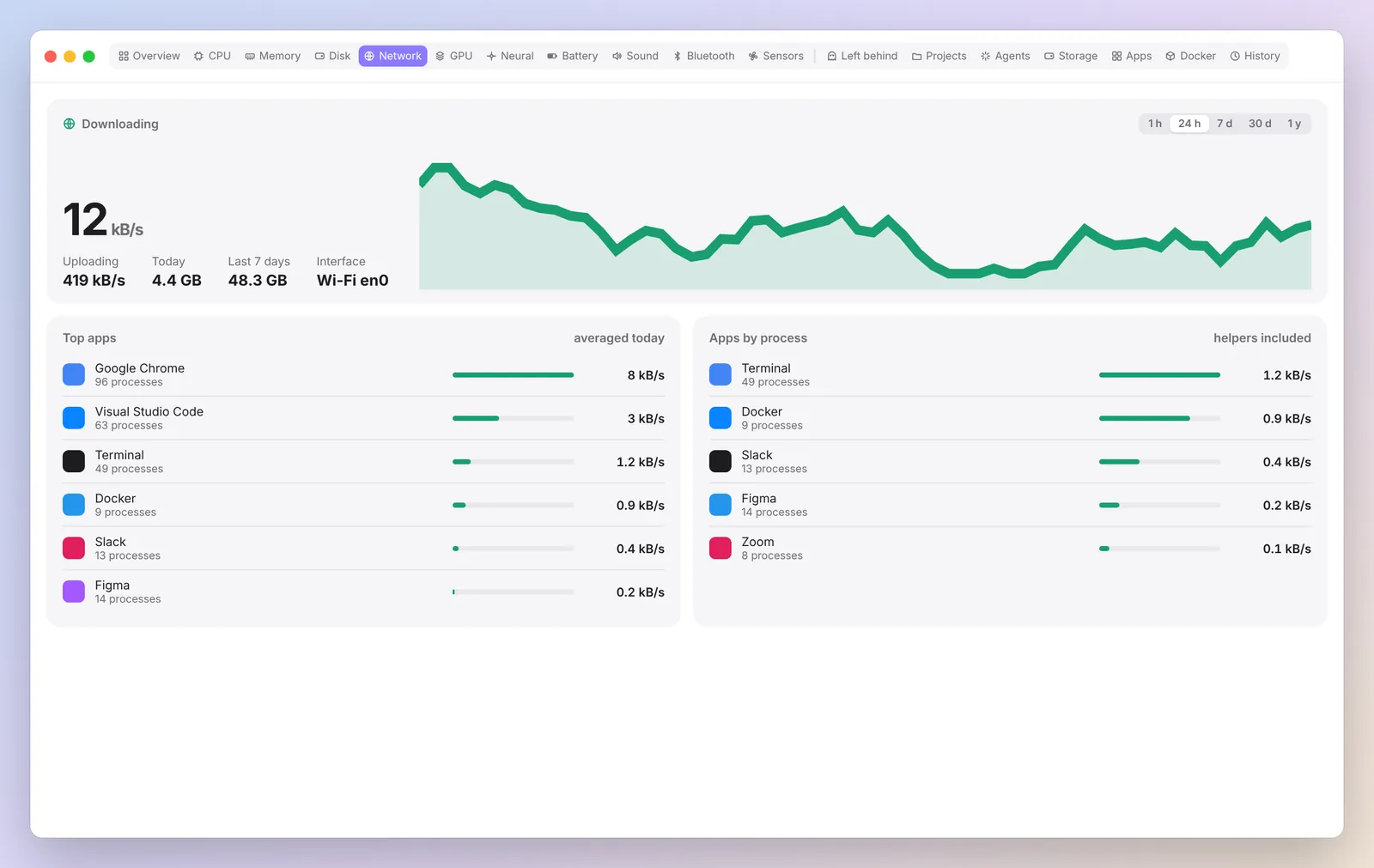The image size is (1374, 868).
Task: Click the '48.3 GB' last 7 days value
Action: point(258,281)
